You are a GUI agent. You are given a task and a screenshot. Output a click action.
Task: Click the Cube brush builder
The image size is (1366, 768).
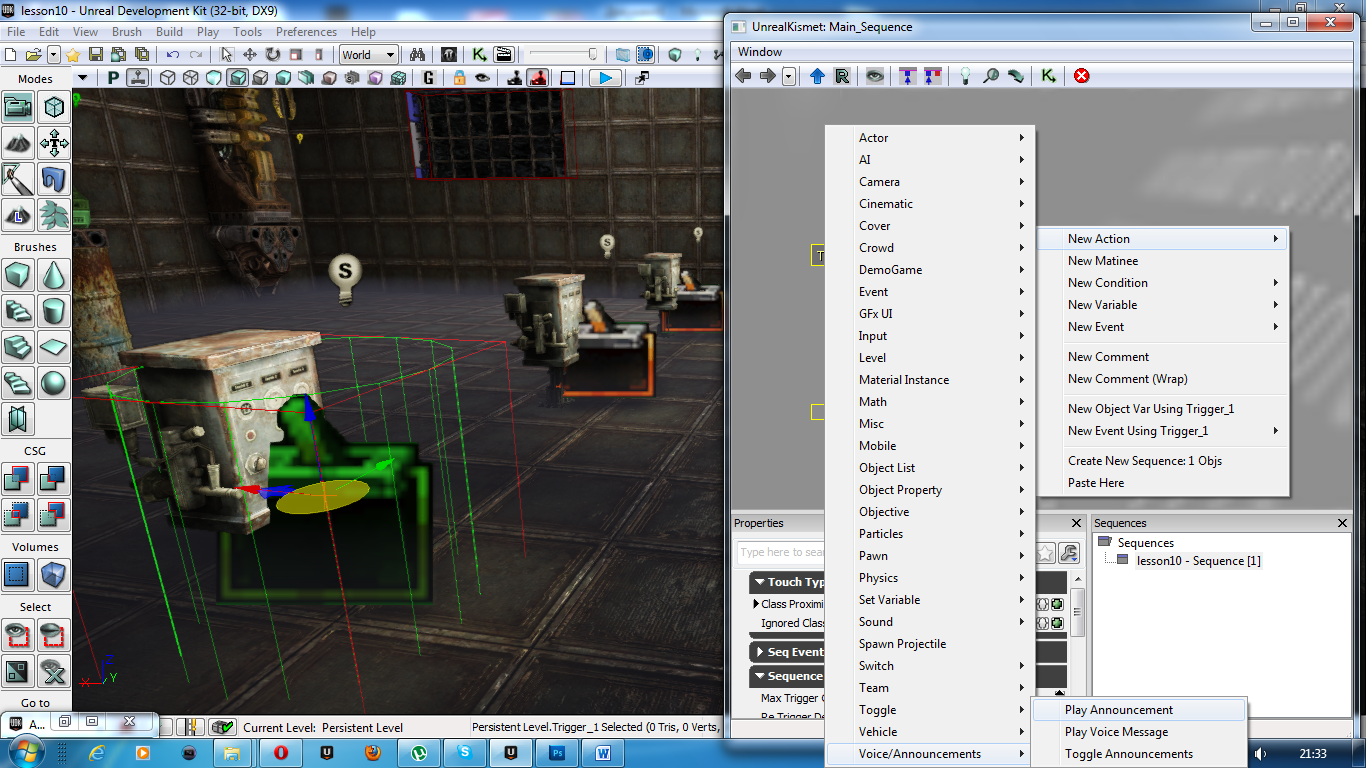[19, 274]
